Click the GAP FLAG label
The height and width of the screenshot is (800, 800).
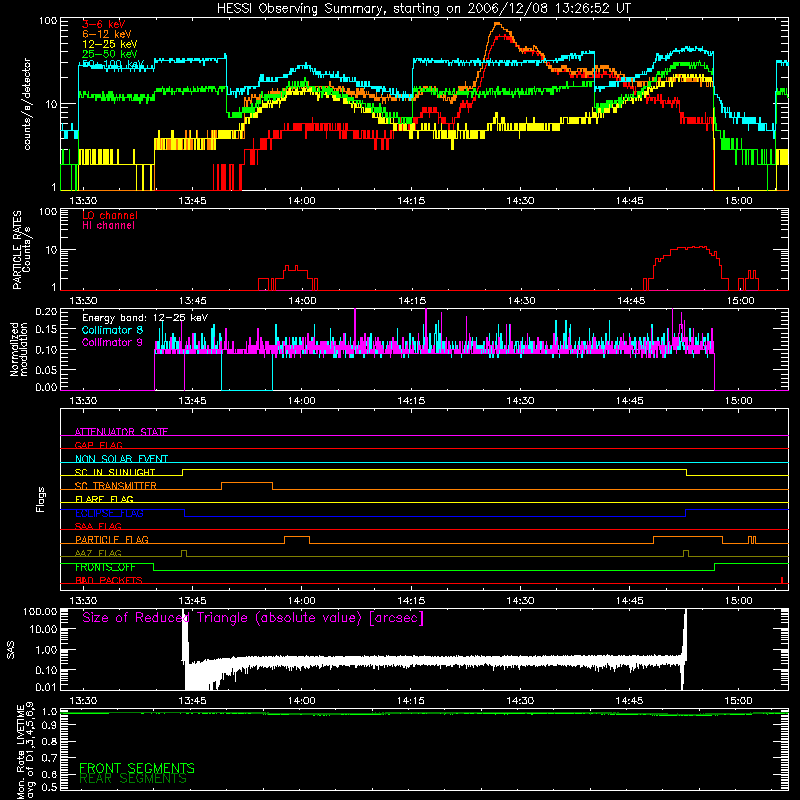98,445
